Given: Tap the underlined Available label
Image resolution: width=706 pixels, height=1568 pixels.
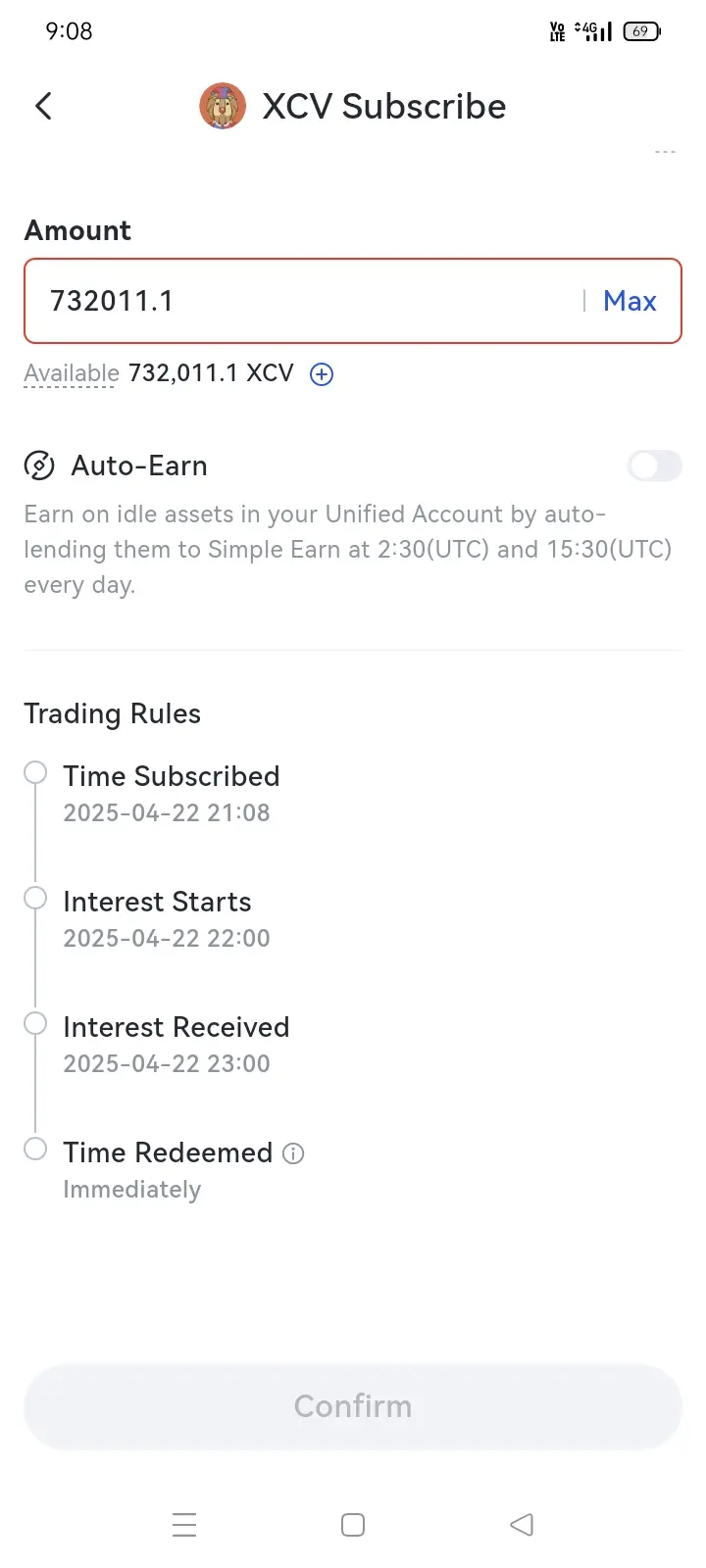Looking at the screenshot, I should pos(72,374).
